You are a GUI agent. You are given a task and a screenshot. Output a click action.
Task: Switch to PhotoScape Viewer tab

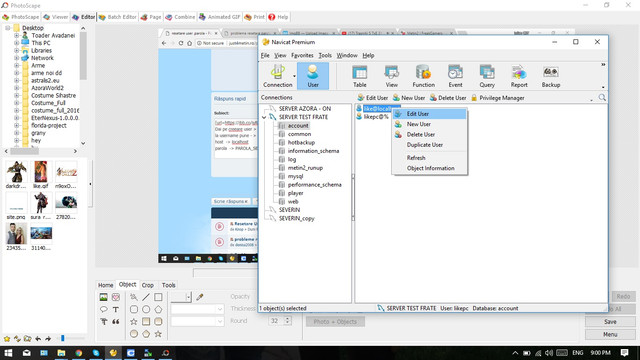click(x=56, y=17)
